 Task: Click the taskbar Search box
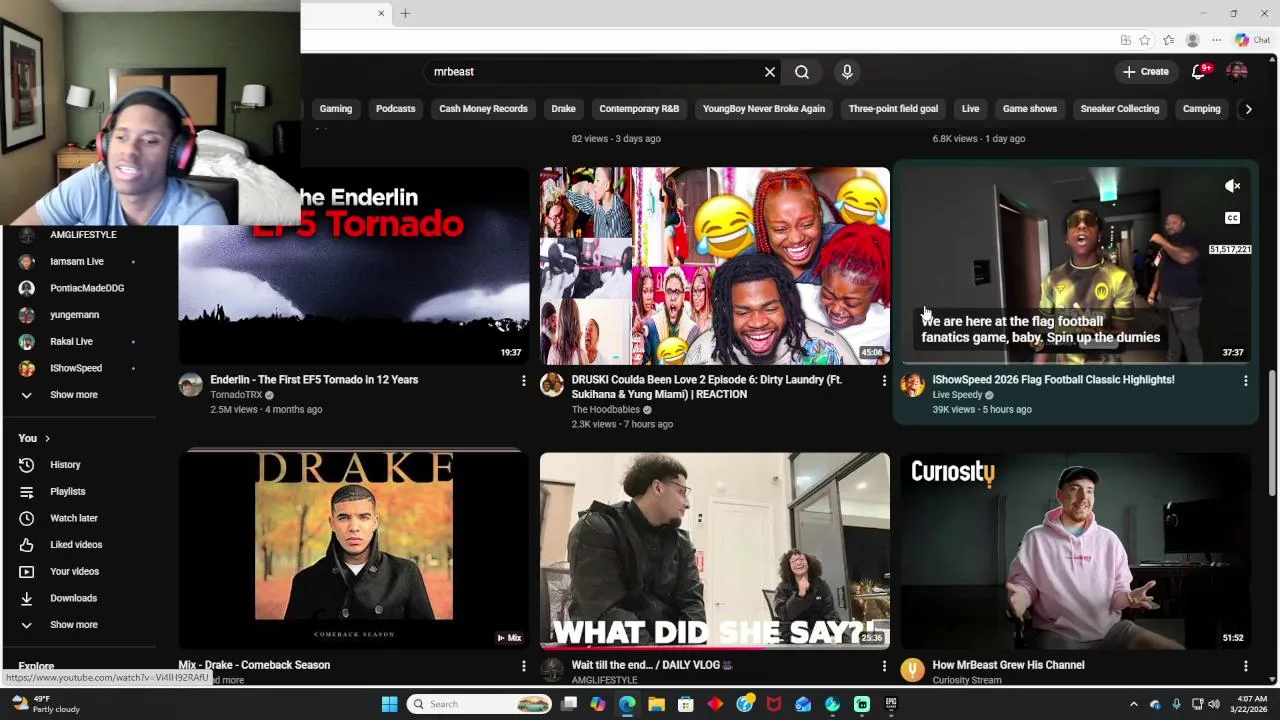(x=480, y=704)
